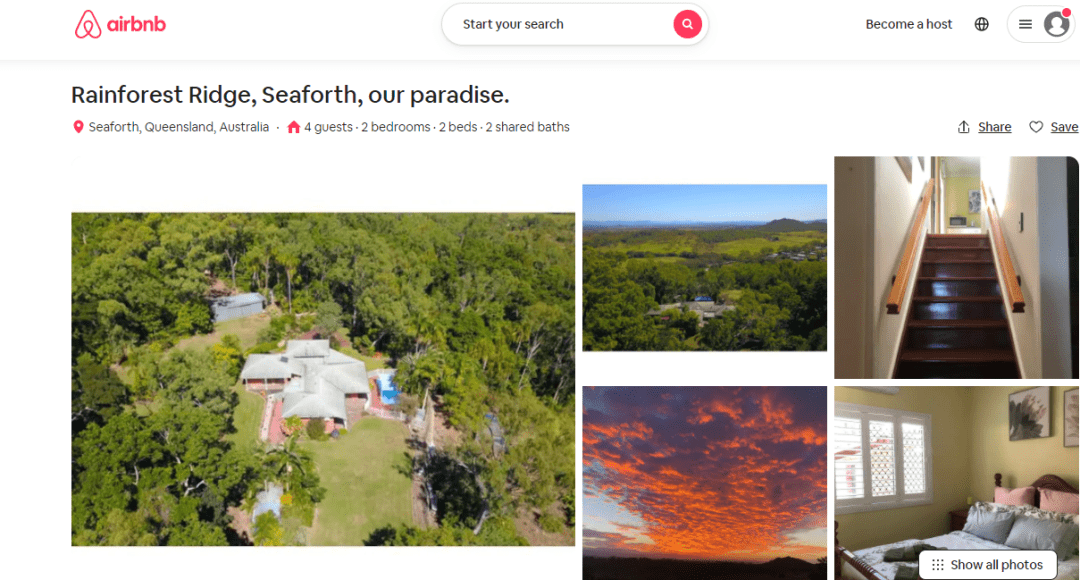Viewport: 1080px width, 580px height.
Task: Click the Share link text
Action: (995, 127)
